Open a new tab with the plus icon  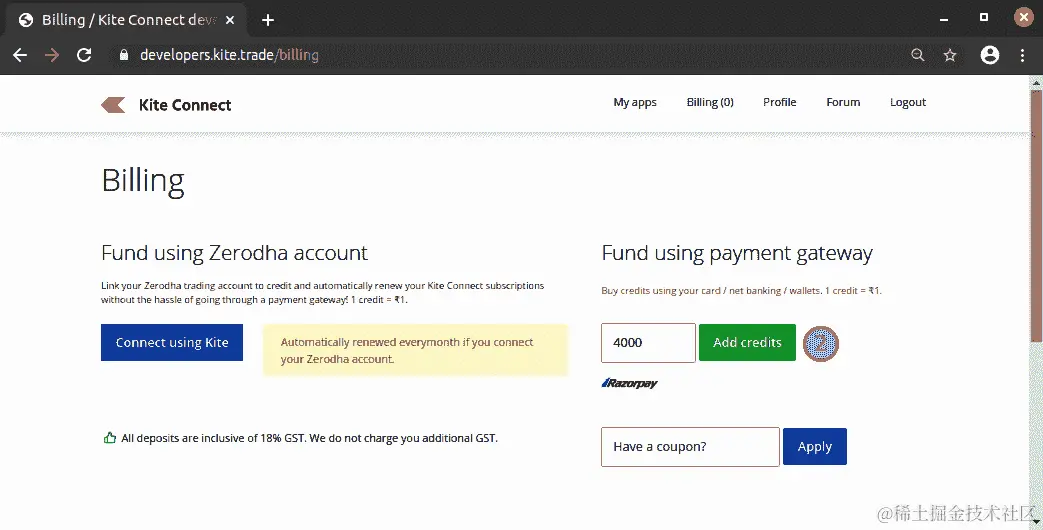tap(268, 20)
